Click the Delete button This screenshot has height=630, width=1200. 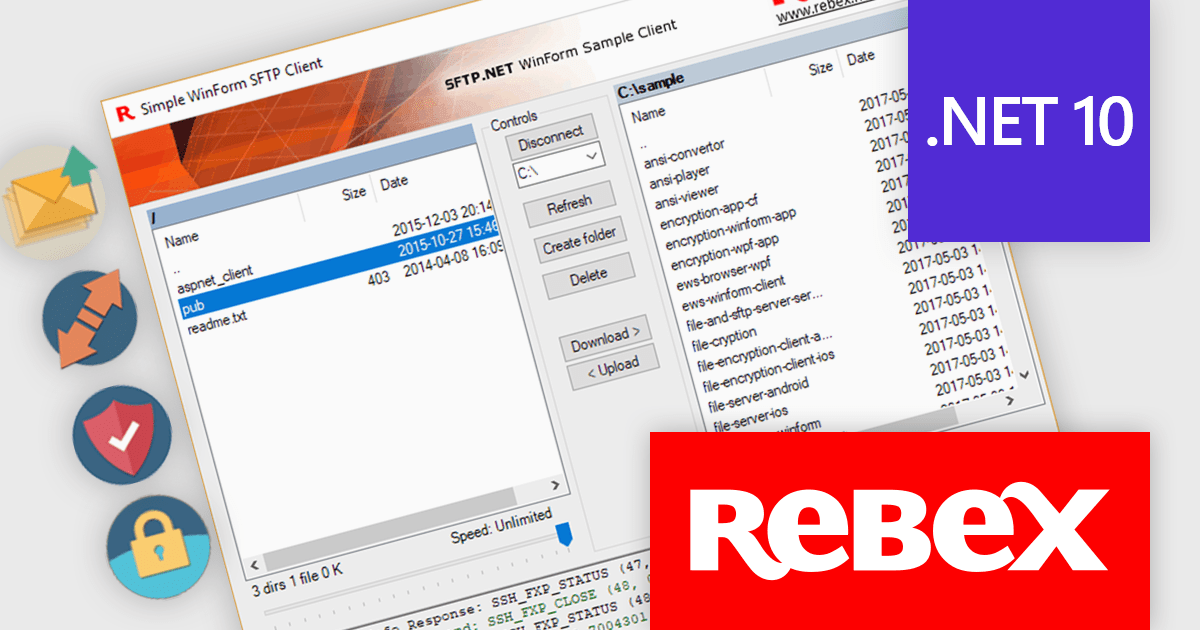tap(589, 276)
